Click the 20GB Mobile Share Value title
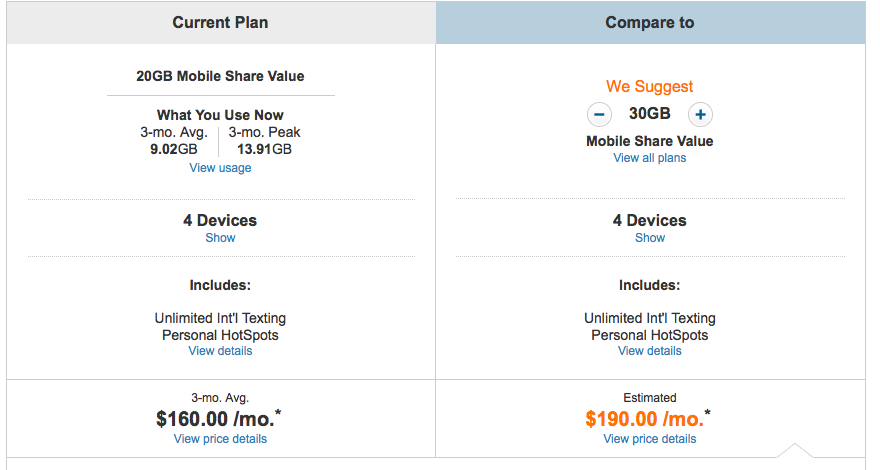 coord(220,76)
